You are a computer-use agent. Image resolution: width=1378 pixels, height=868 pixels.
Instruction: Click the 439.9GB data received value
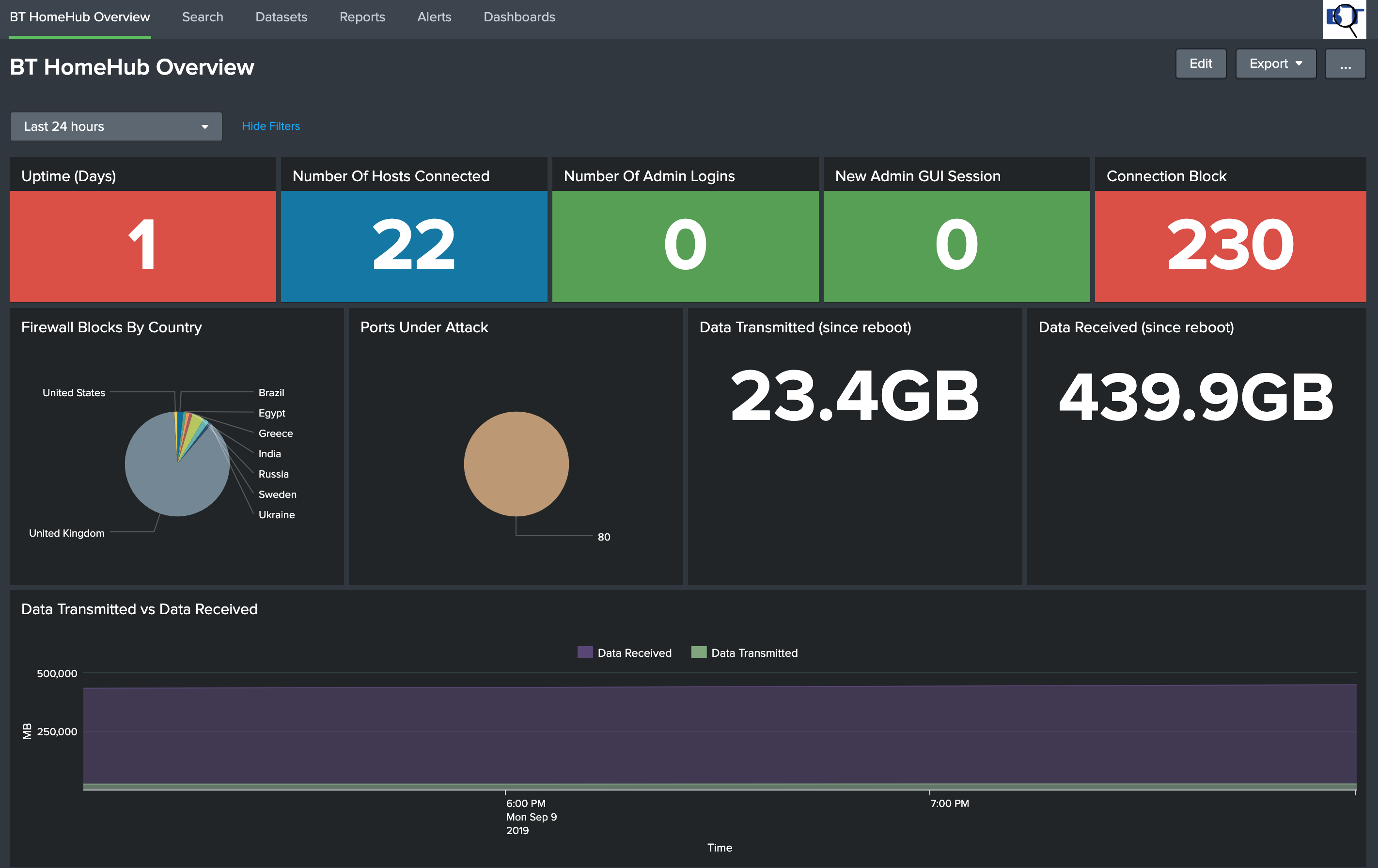pyautogui.click(x=1196, y=397)
